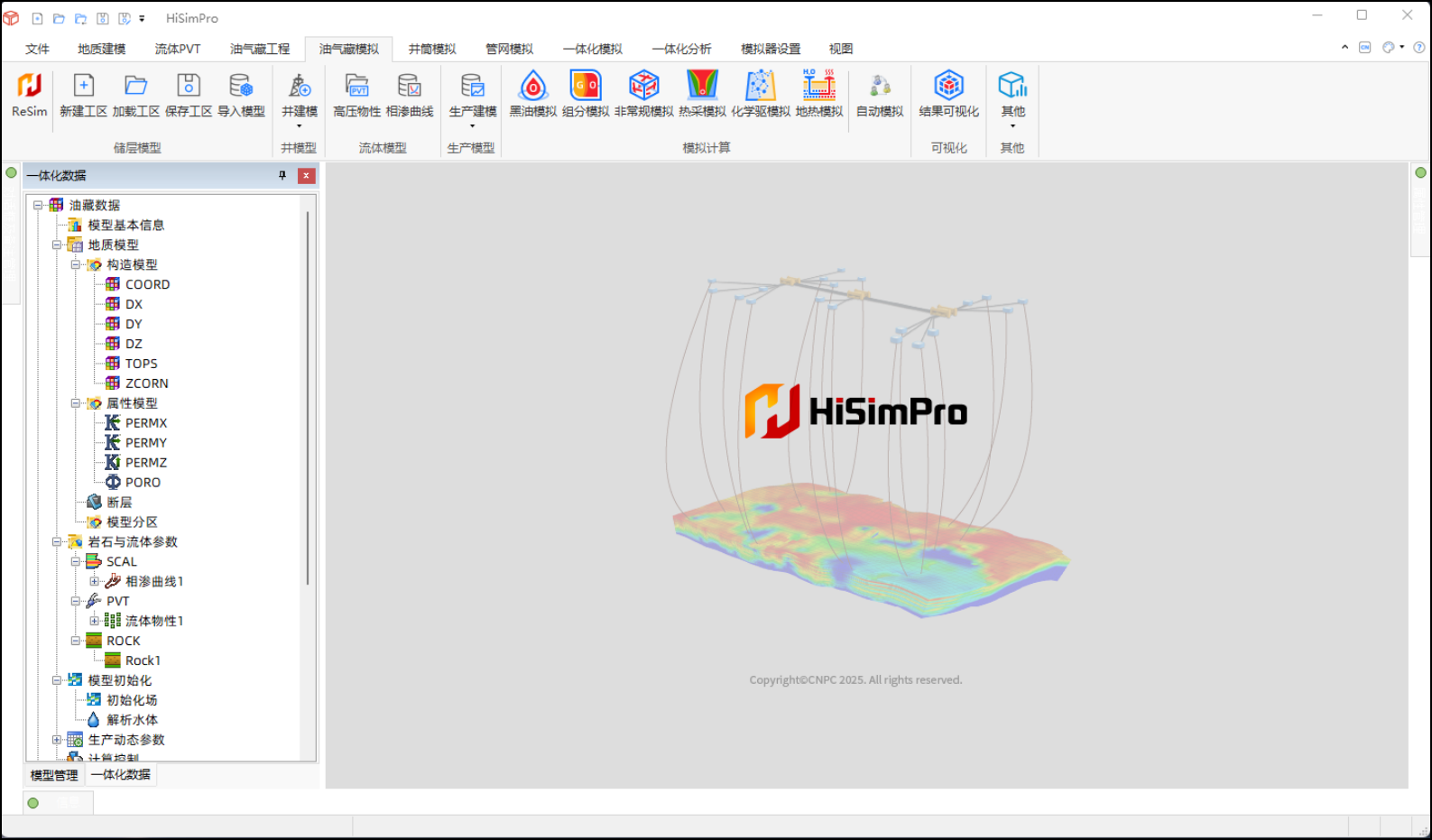Click 新建工区 new workspace icon

pos(83,95)
